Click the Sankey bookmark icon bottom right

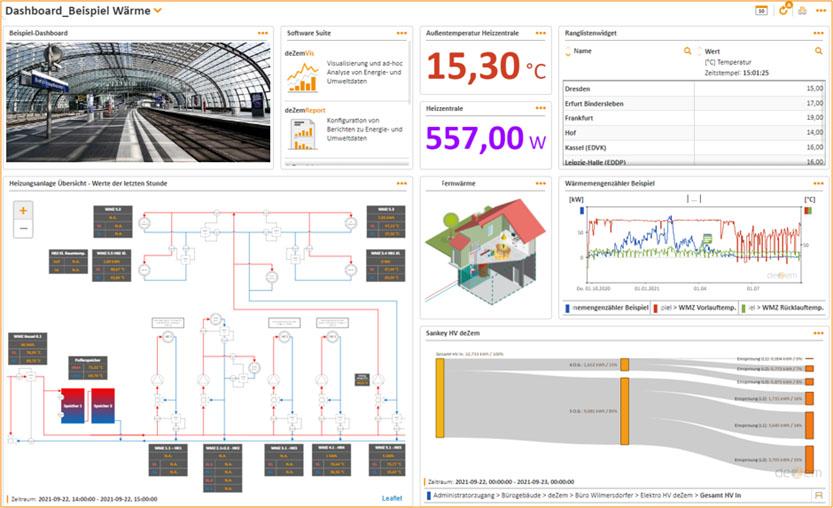click(819, 495)
